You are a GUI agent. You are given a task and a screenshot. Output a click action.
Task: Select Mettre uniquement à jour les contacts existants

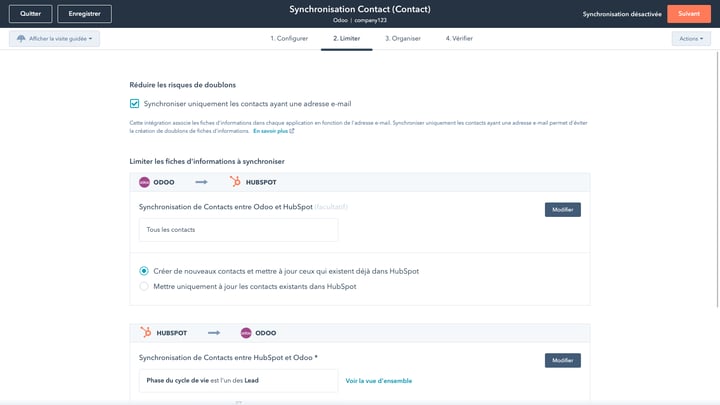click(144, 287)
